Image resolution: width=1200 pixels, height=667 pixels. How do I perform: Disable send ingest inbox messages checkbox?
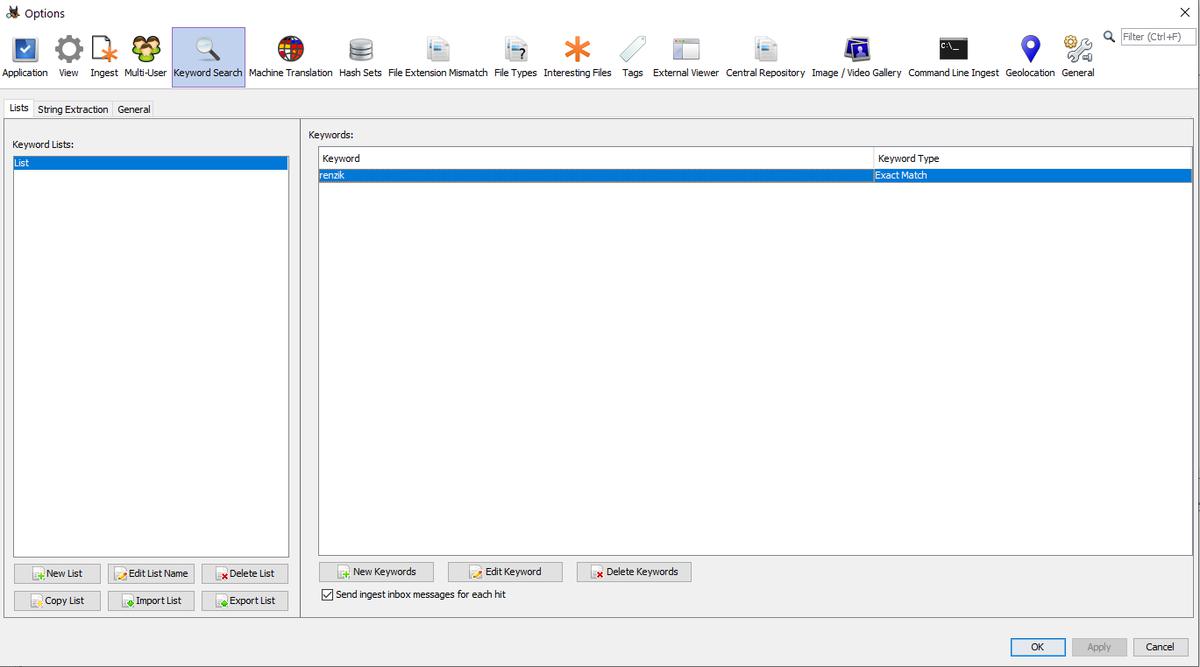coord(327,595)
